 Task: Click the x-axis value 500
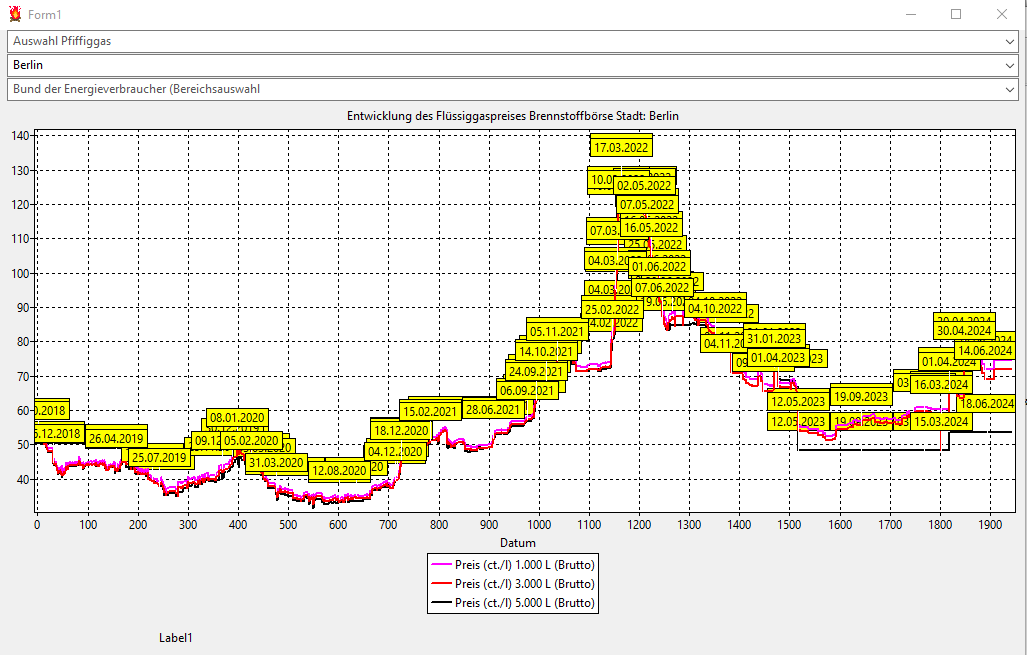288,525
